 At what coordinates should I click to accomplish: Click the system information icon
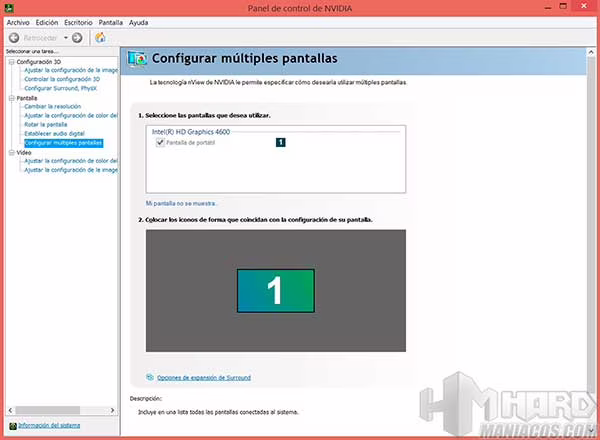(13, 426)
